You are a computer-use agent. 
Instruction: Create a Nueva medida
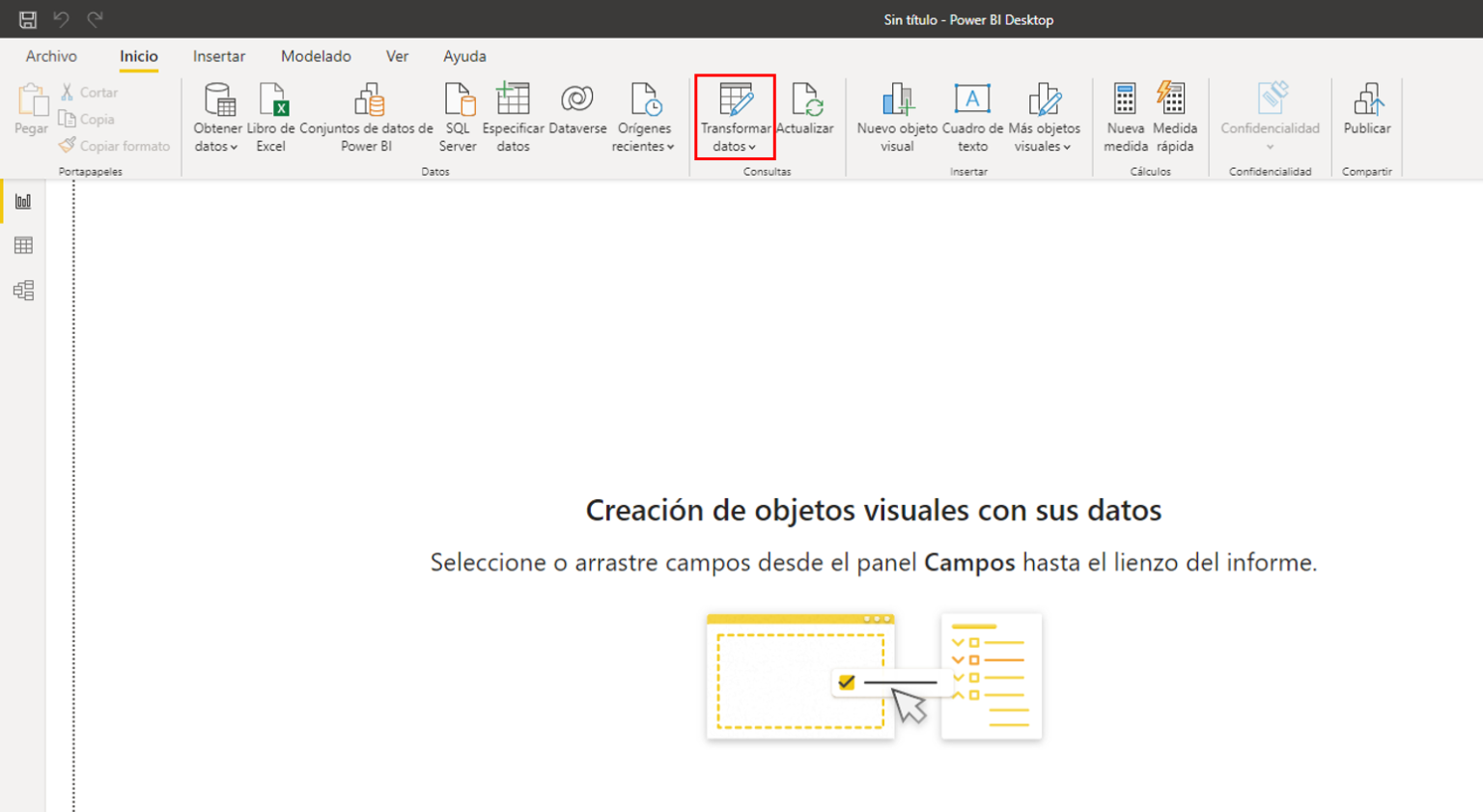[x=1125, y=116]
